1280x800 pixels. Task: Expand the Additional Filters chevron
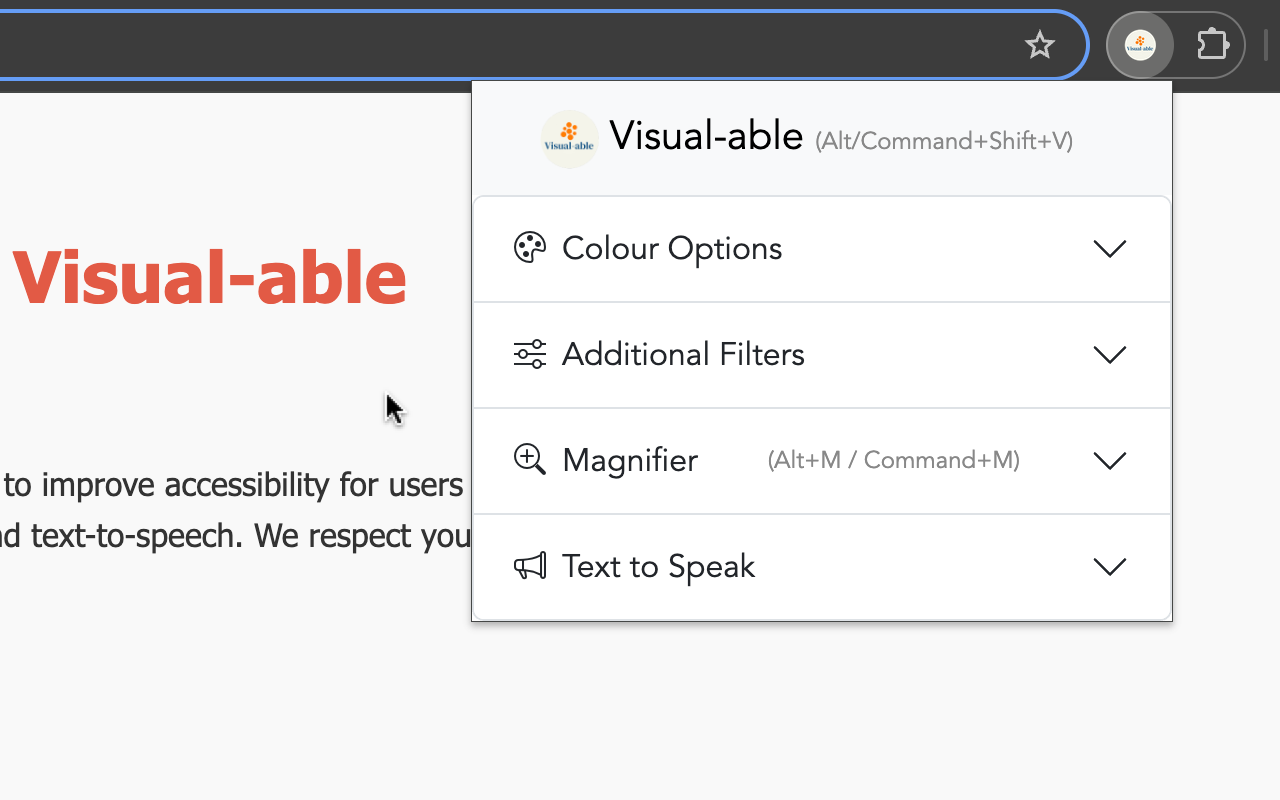tap(1110, 354)
